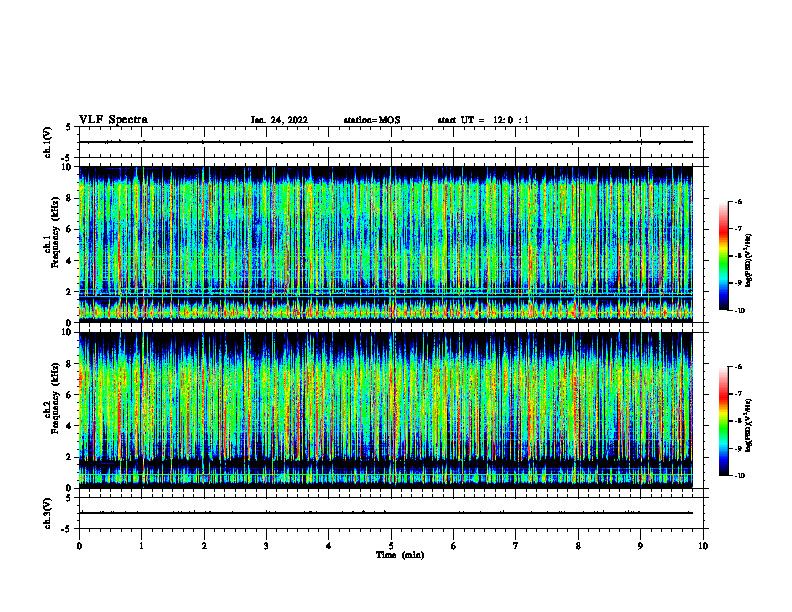
Task: Click the ch.3 voltage waveform trace
Action: tap(386, 513)
